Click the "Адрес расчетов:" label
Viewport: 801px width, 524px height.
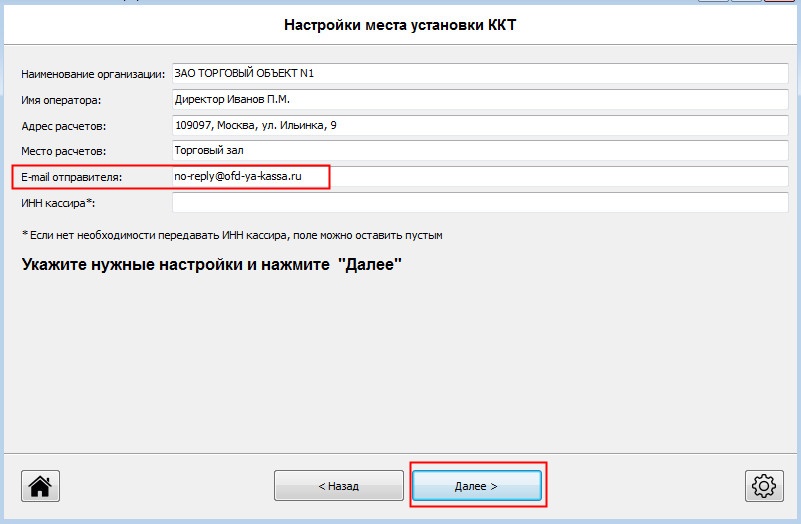(64, 126)
